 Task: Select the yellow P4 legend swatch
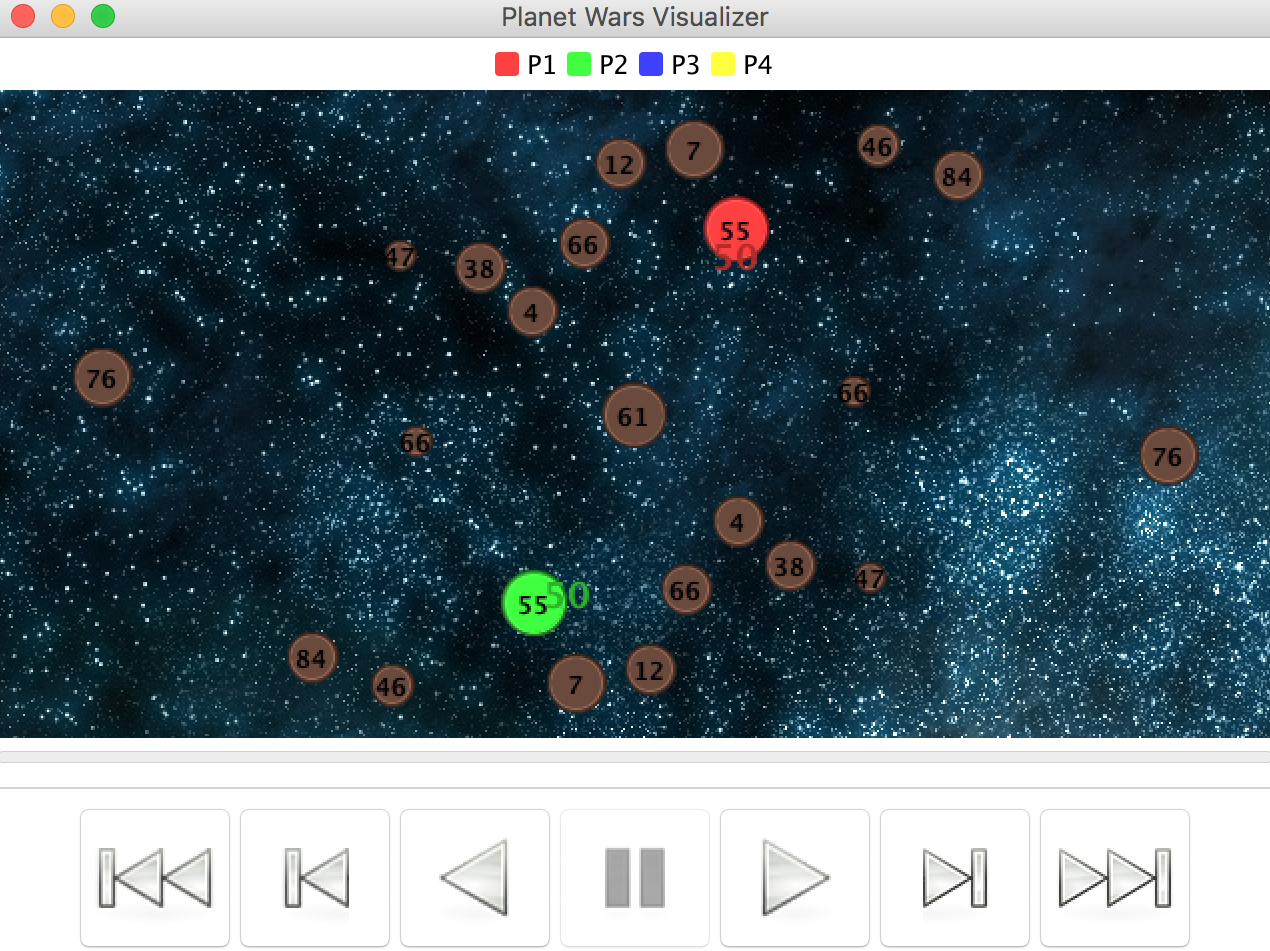tap(723, 65)
